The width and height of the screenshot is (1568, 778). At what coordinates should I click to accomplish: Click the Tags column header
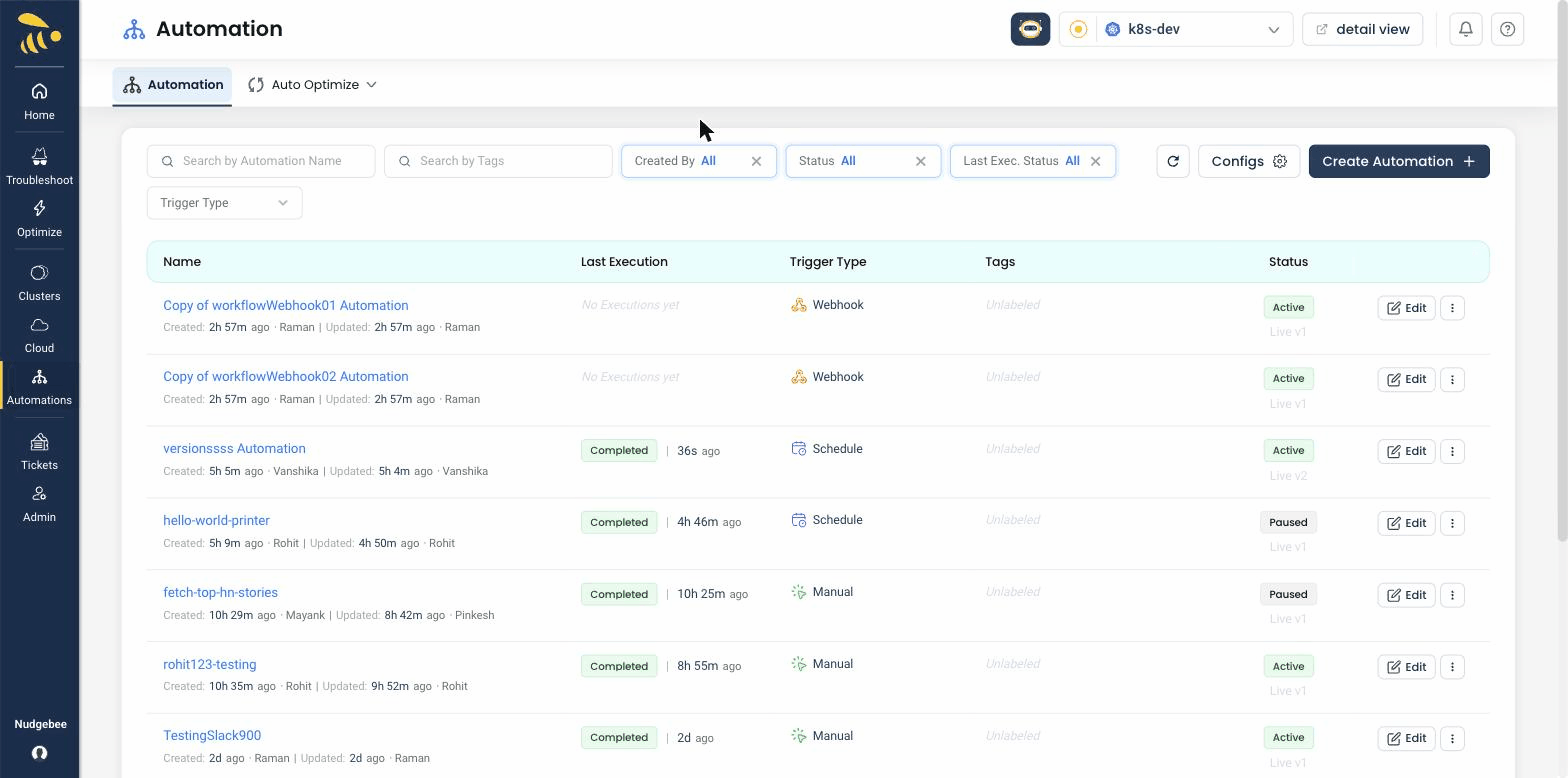coord(1000,262)
